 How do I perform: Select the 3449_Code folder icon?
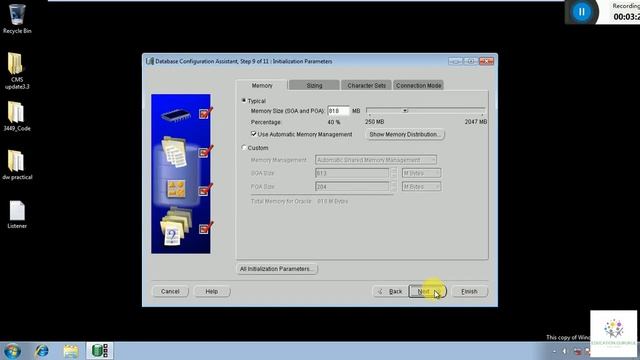tap(17, 116)
